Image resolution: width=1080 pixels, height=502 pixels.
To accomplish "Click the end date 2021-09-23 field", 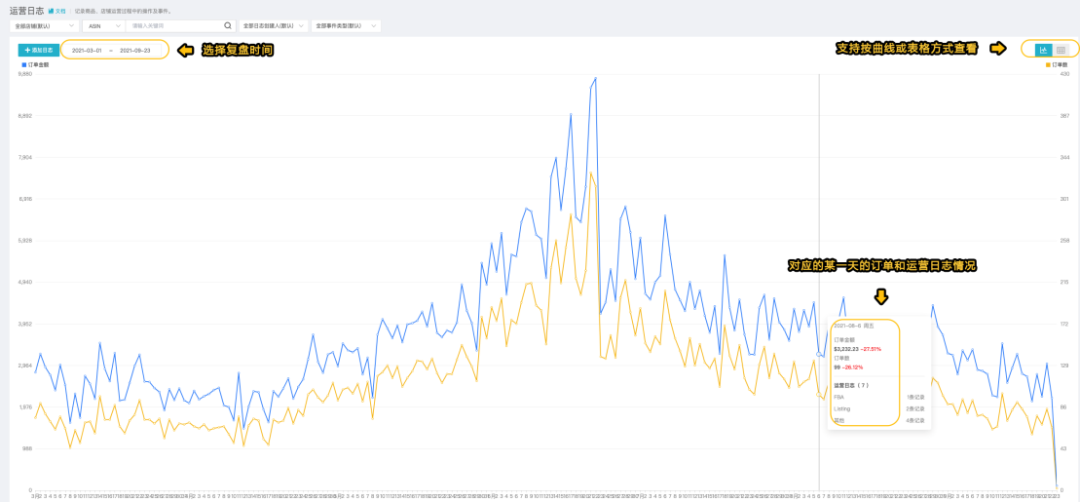I will (135, 49).
